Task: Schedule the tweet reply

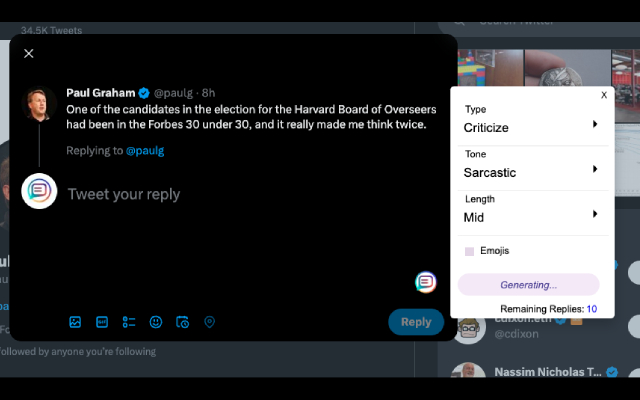Action: 182,322
